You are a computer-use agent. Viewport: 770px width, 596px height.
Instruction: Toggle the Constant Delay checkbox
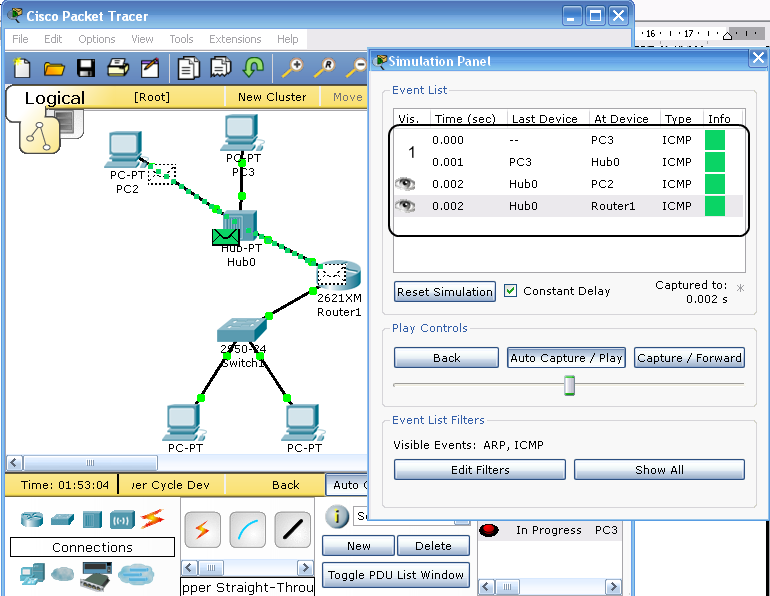(511, 291)
